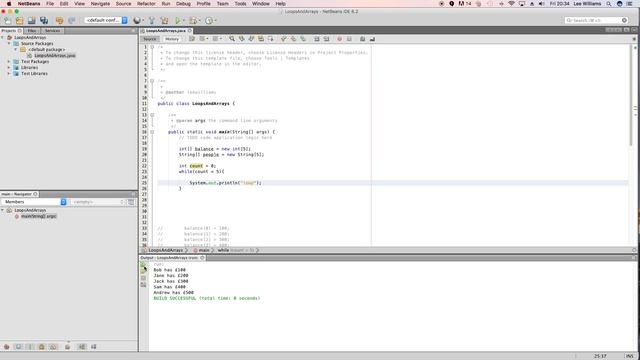Expand the Test Packages tree node
Image resolution: width=640 pixels, height=360 pixels.
point(9,62)
